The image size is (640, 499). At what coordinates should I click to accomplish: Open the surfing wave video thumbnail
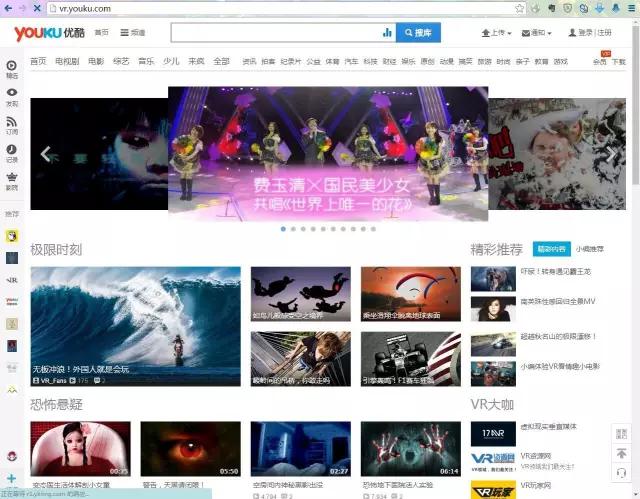coord(136,326)
